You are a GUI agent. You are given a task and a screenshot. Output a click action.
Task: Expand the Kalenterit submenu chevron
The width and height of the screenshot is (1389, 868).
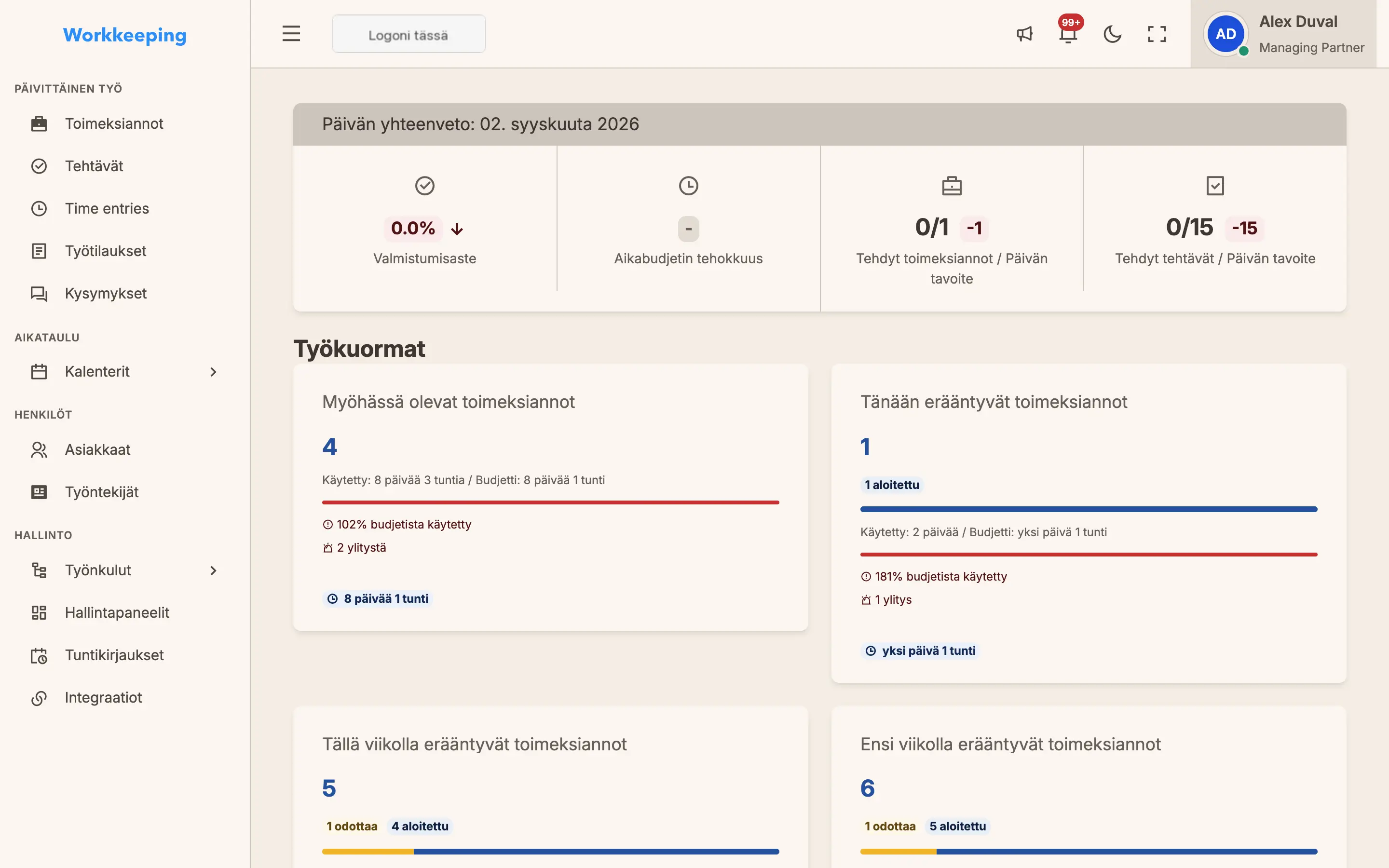click(x=214, y=372)
